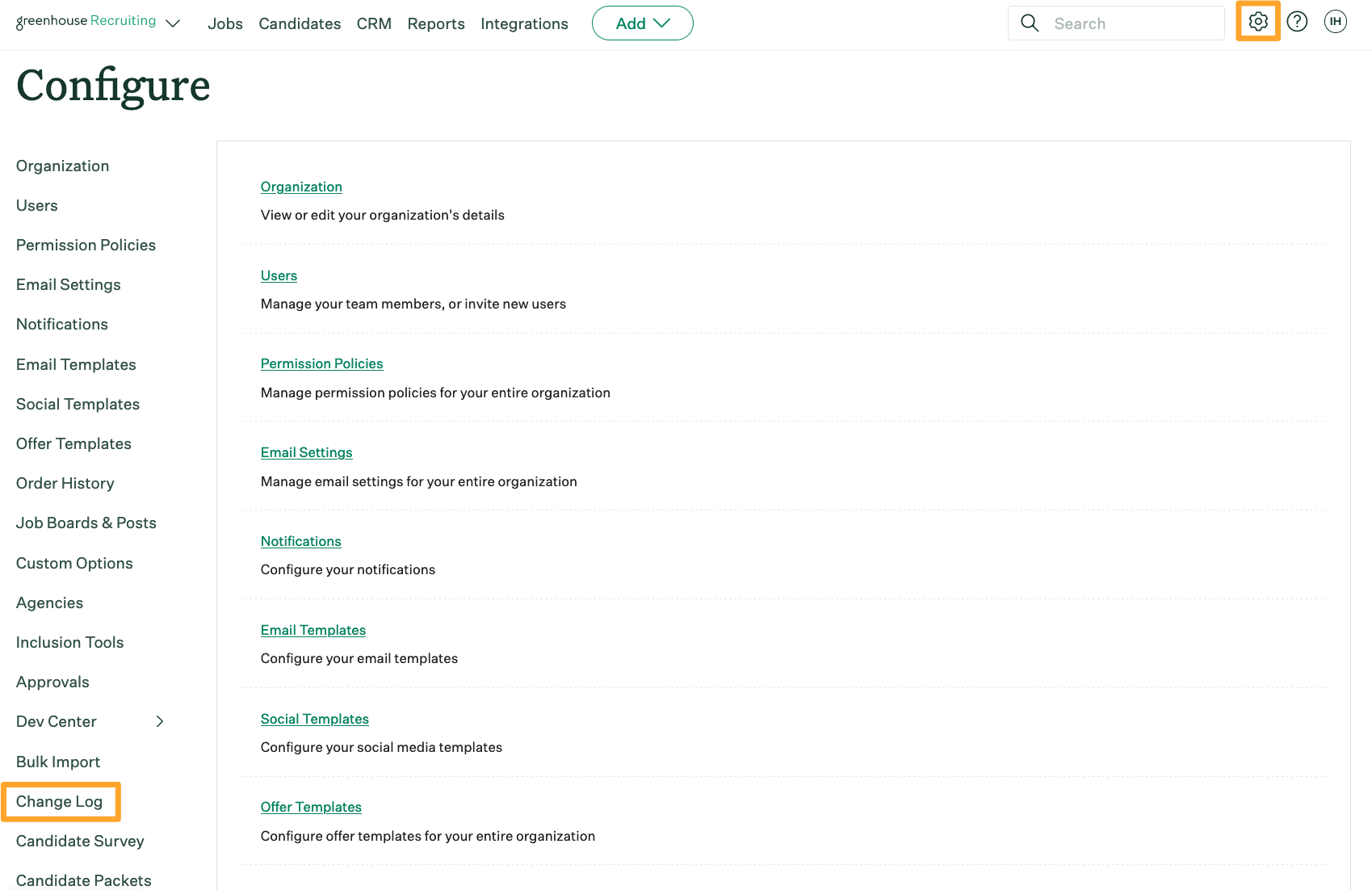Open the IH user avatar menu
The image size is (1372, 890).
click(1335, 22)
